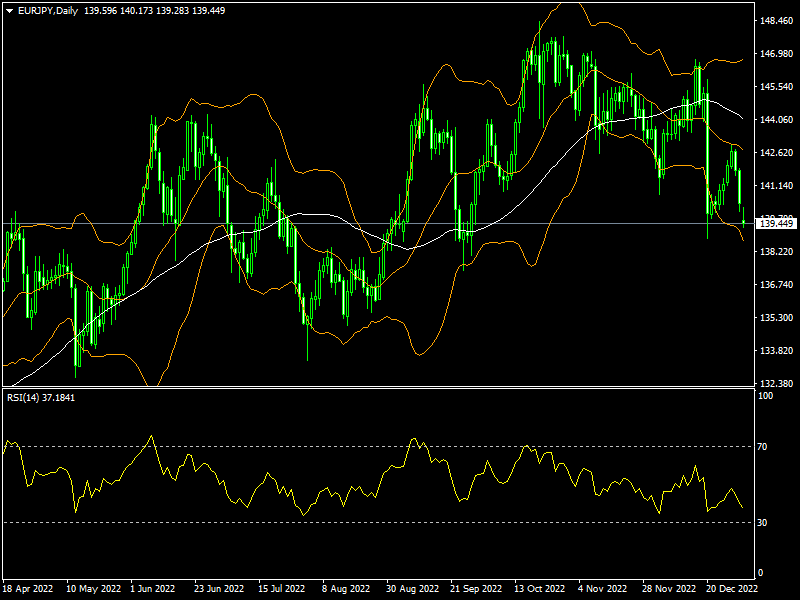Select the 142.620 price axis label
Image resolution: width=800 pixels, height=600 pixels.
[x=777, y=153]
